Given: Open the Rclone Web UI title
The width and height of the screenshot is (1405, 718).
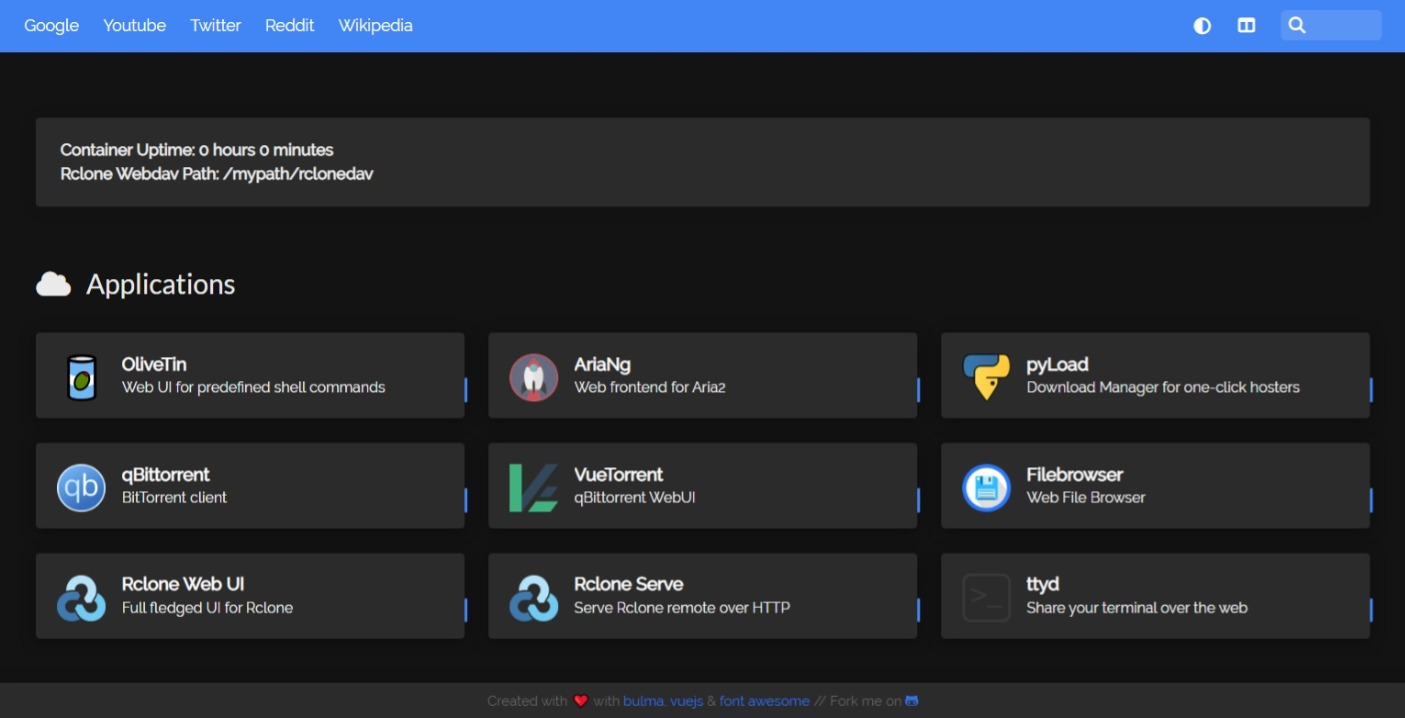Looking at the screenshot, I should point(183,584).
